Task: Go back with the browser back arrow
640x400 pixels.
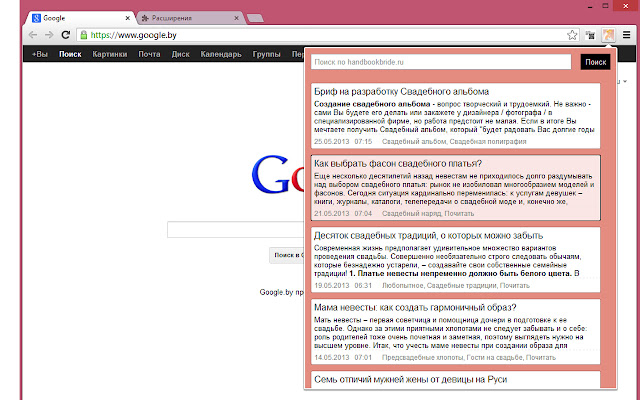Action: coord(33,35)
